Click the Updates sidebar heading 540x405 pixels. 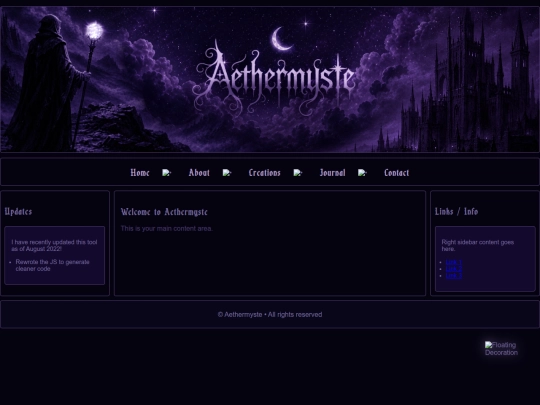click(x=18, y=211)
